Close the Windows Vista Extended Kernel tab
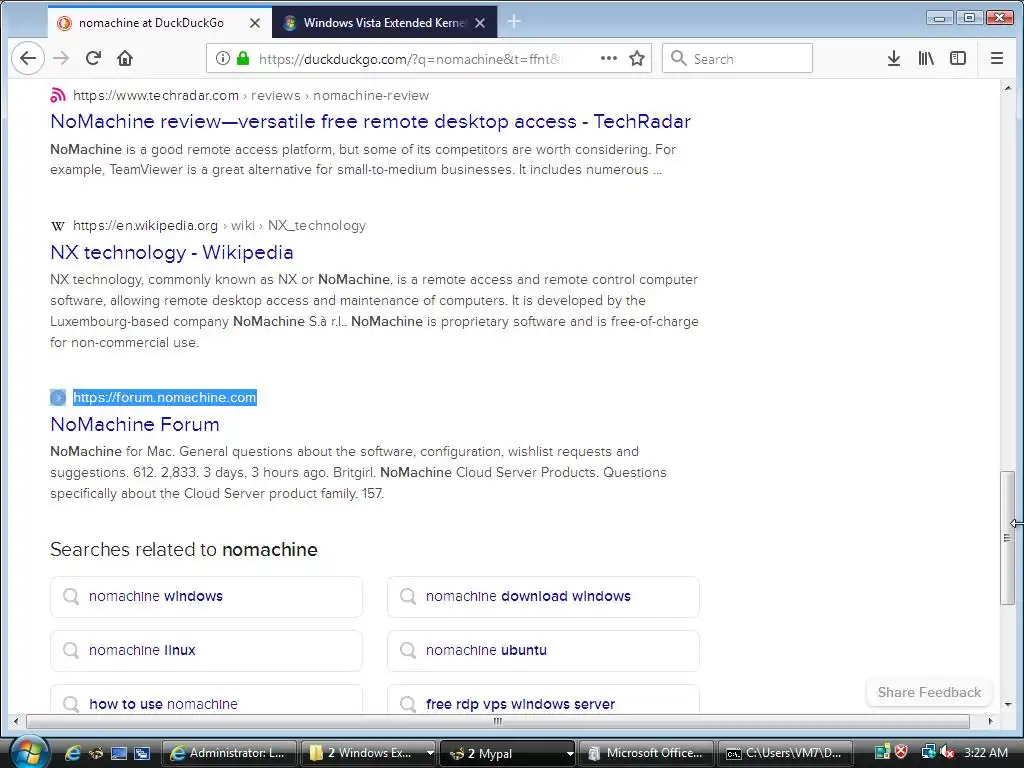This screenshot has height=768, width=1024. click(x=480, y=23)
